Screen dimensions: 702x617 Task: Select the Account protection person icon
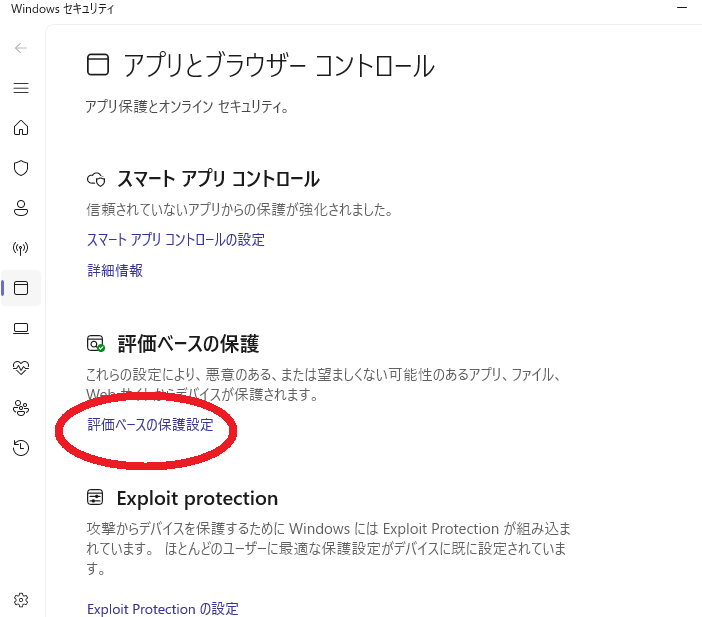pyautogui.click(x=21, y=208)
